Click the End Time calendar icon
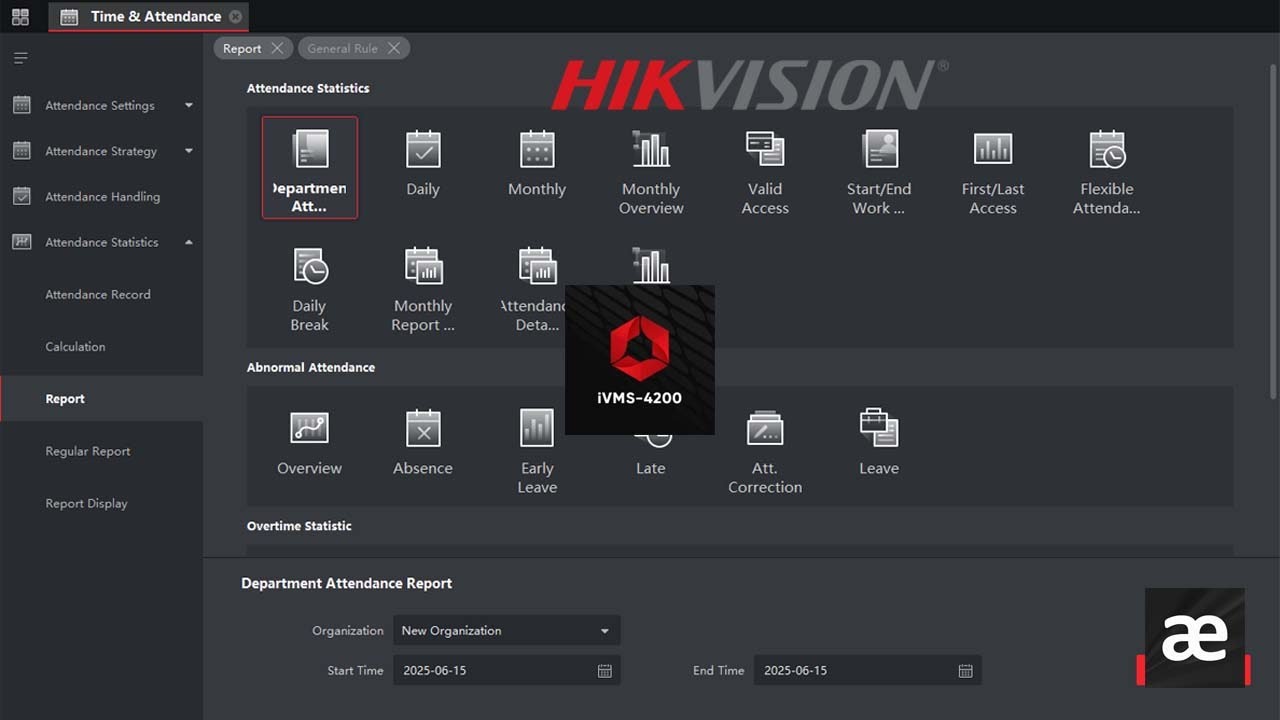 966,671
